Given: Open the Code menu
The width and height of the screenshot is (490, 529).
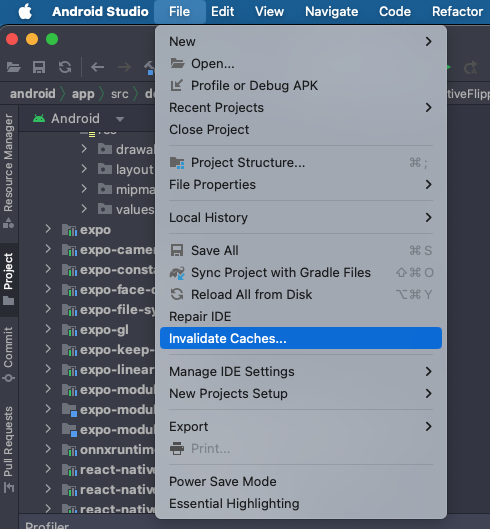Looking at the screenshot, I should pos(395,11).
